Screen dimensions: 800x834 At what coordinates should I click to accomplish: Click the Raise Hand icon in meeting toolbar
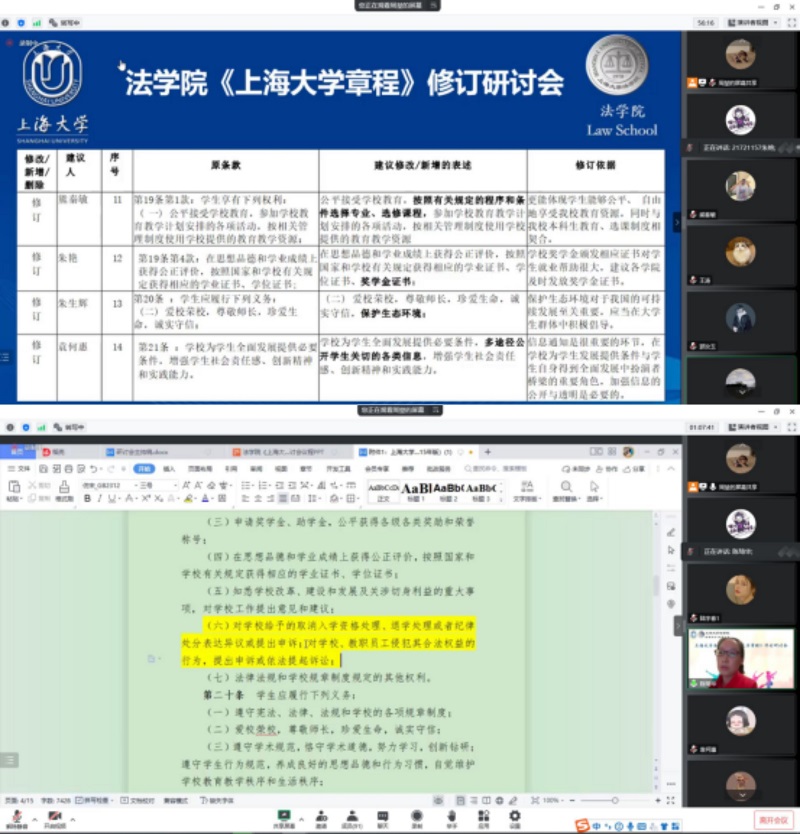pos(450,820)
